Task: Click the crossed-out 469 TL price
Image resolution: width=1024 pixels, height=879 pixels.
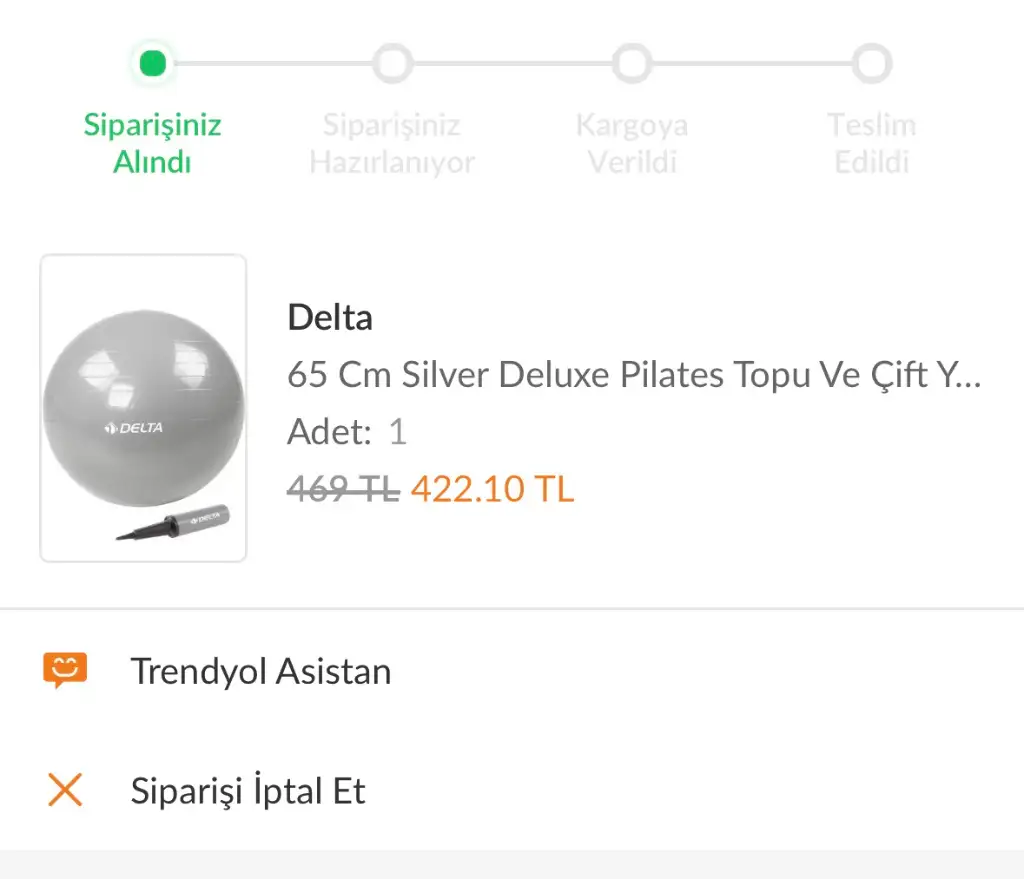Action: coord(344,488)
